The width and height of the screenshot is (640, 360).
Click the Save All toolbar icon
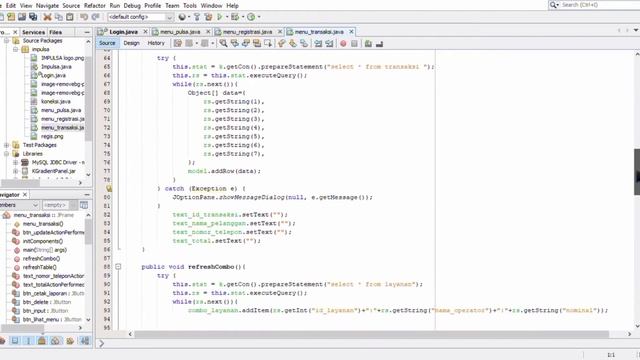[x=33, y=17]
